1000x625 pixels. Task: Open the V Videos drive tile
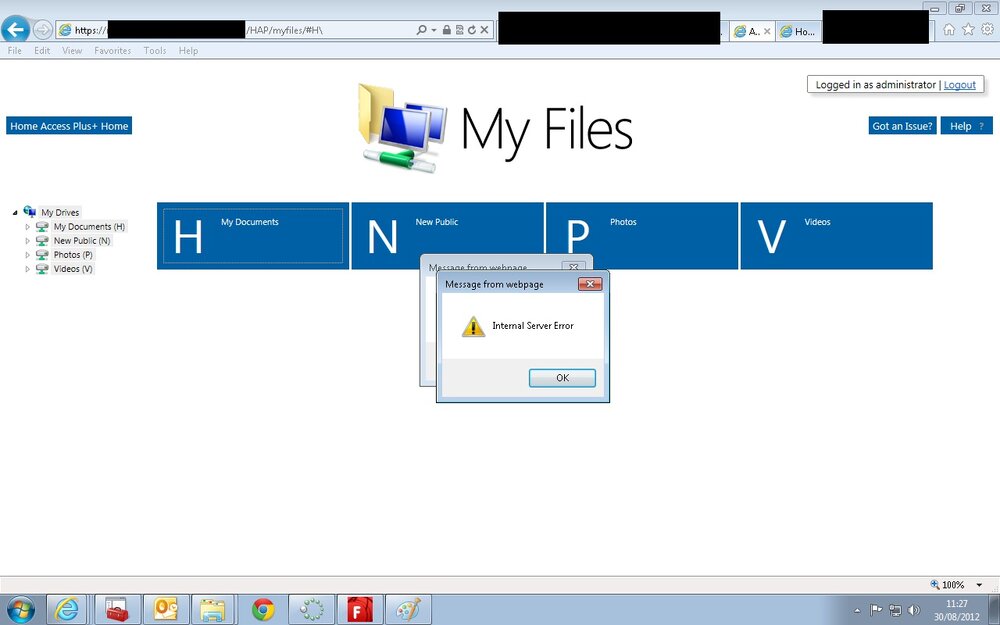[x=836, y=236]
